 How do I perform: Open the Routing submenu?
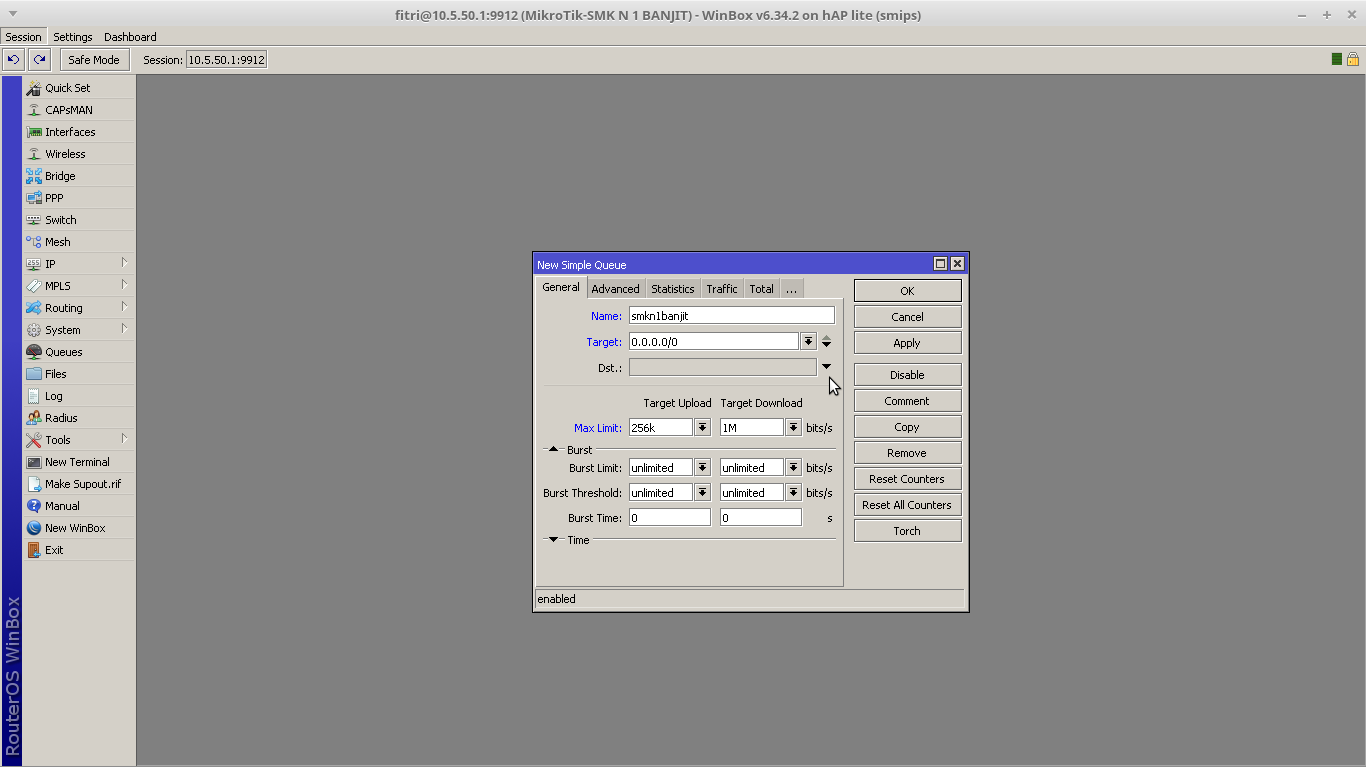[78, 308]
